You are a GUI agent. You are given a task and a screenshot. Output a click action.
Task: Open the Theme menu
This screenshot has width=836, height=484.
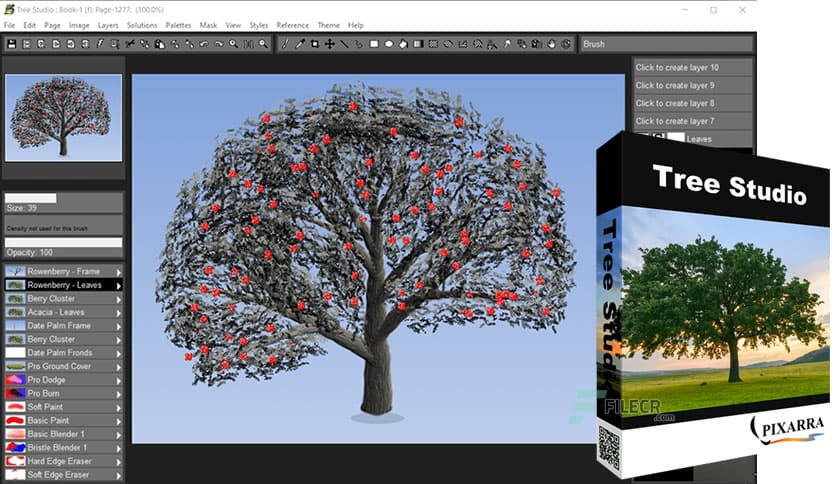coord(328,25)
